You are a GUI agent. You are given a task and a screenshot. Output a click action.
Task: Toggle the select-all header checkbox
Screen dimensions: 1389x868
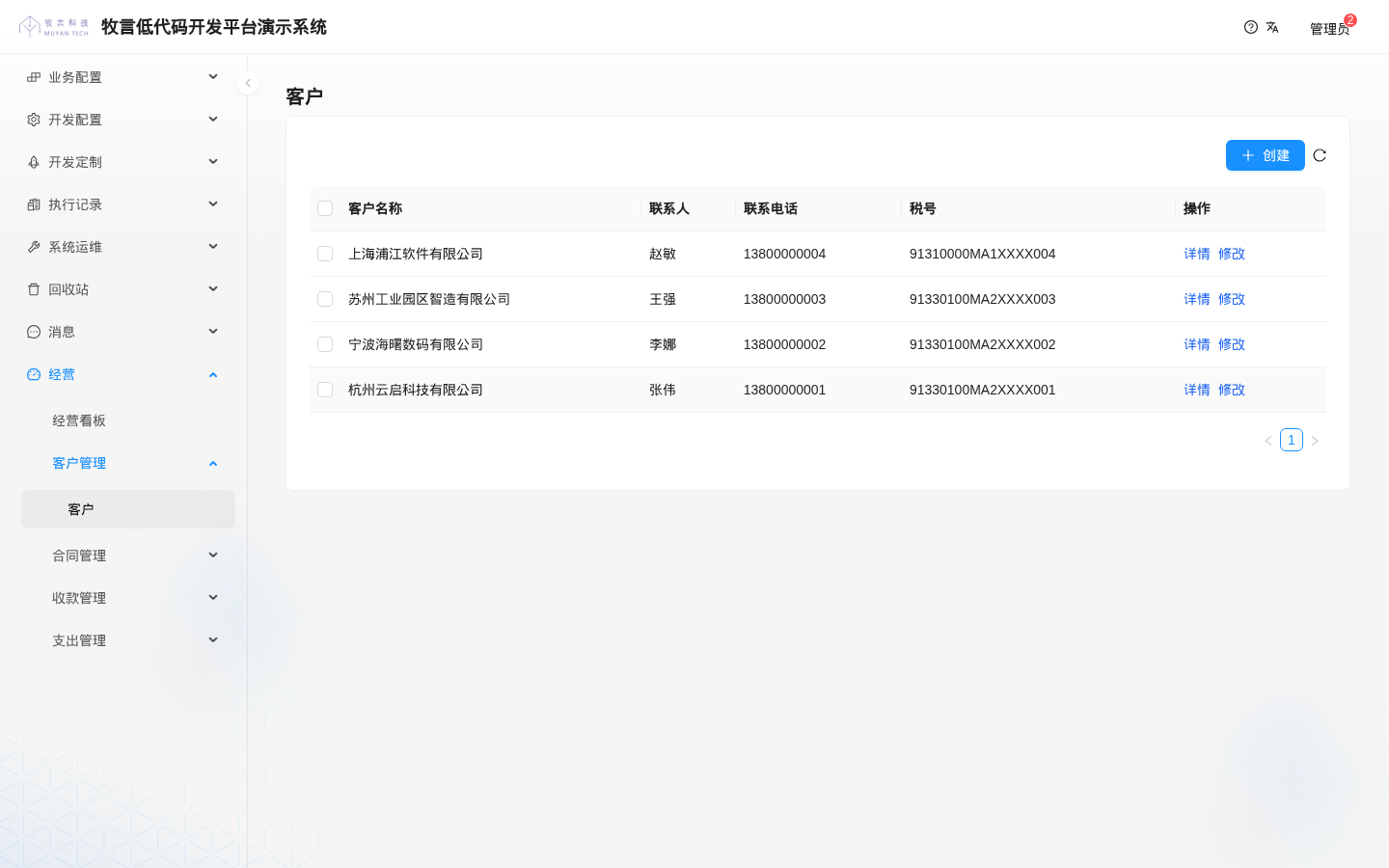325,208
